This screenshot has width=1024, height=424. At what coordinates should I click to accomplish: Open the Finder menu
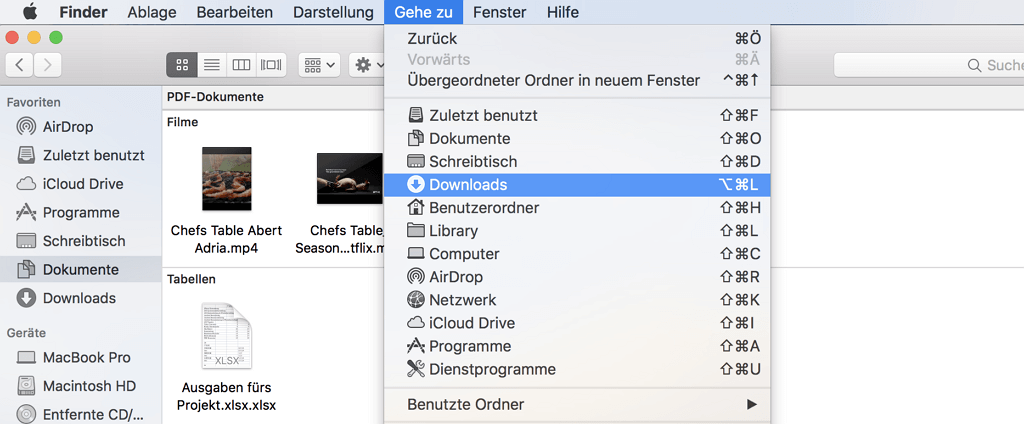(84, 12)
